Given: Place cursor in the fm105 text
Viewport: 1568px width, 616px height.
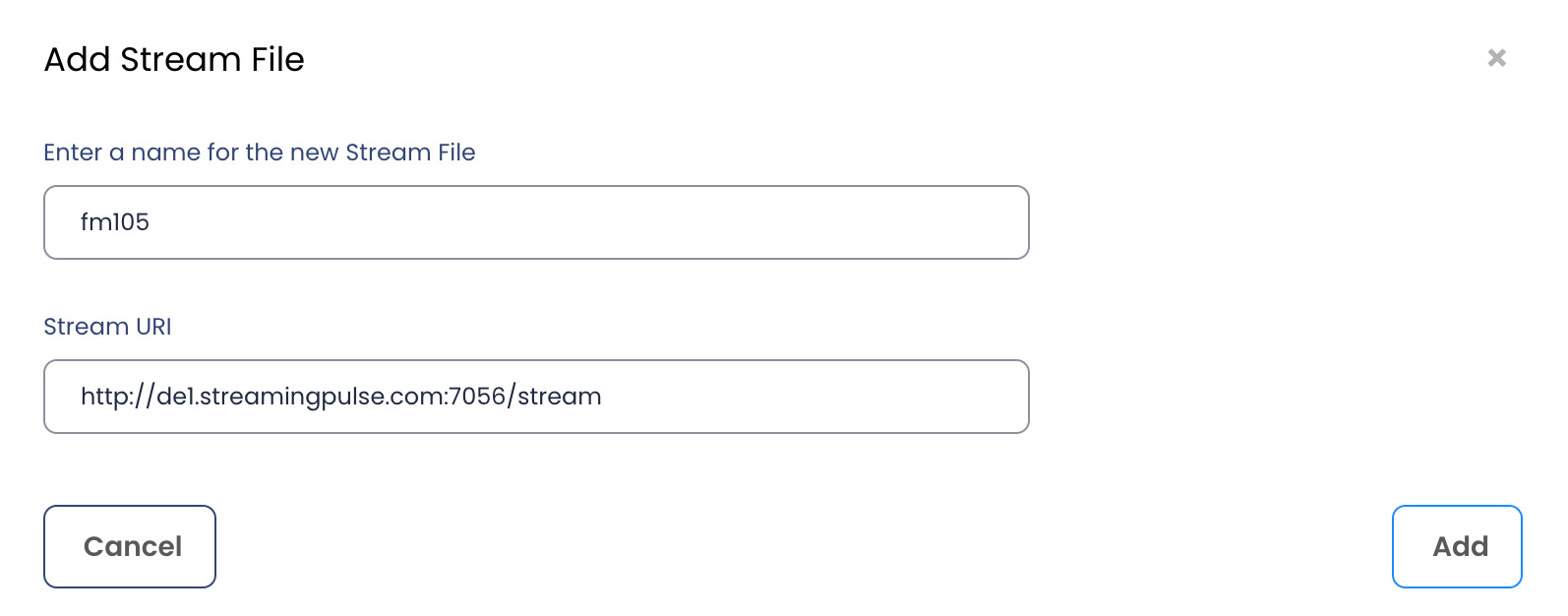Looking at the screenshot, I should pyautogui.click(x=115, y=222).
